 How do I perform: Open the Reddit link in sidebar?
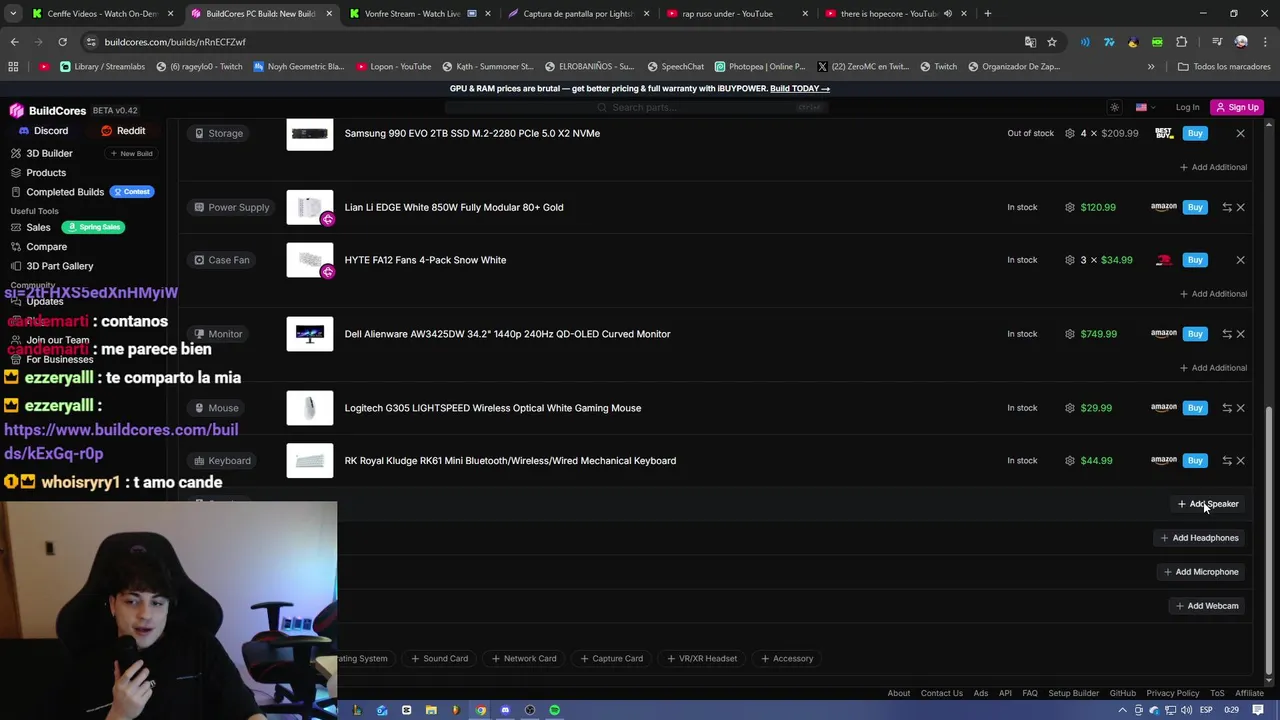coord(123,131)
